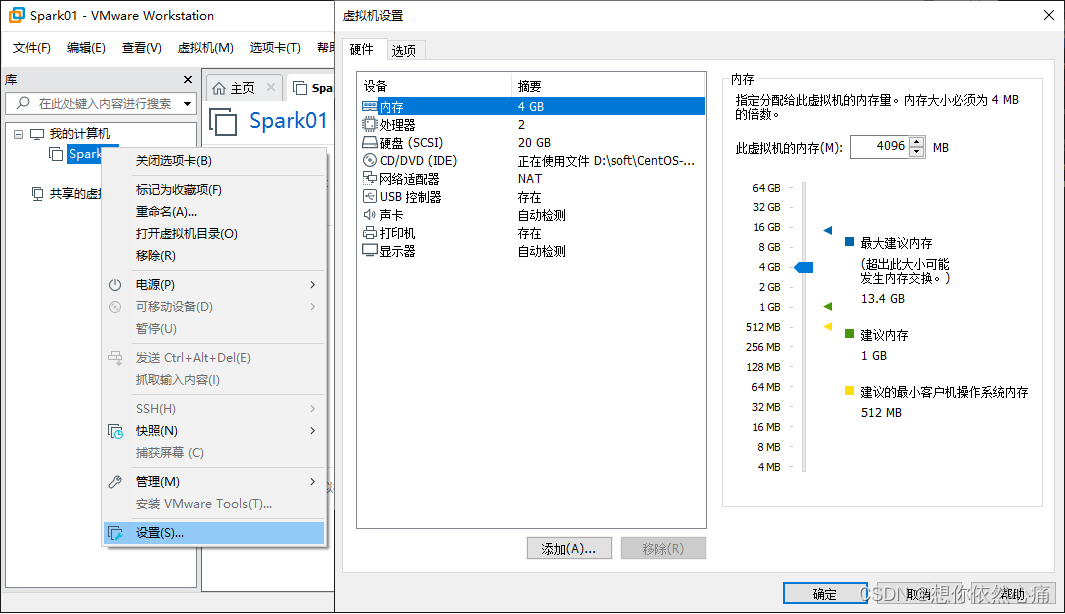Select the Spark01 tree item in library

[x=84, y=154]
